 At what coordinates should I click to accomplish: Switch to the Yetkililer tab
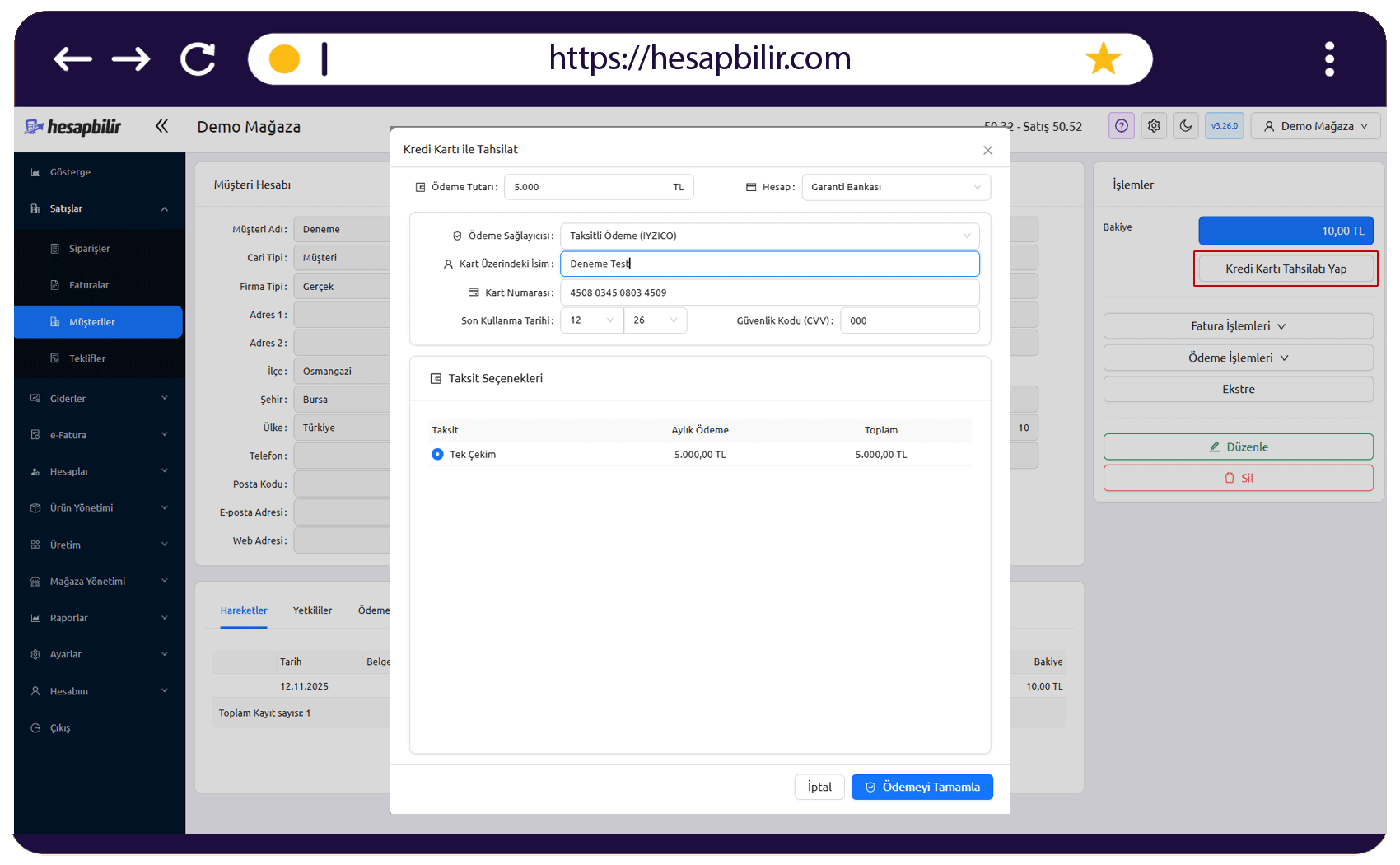[x=312, y=610]
